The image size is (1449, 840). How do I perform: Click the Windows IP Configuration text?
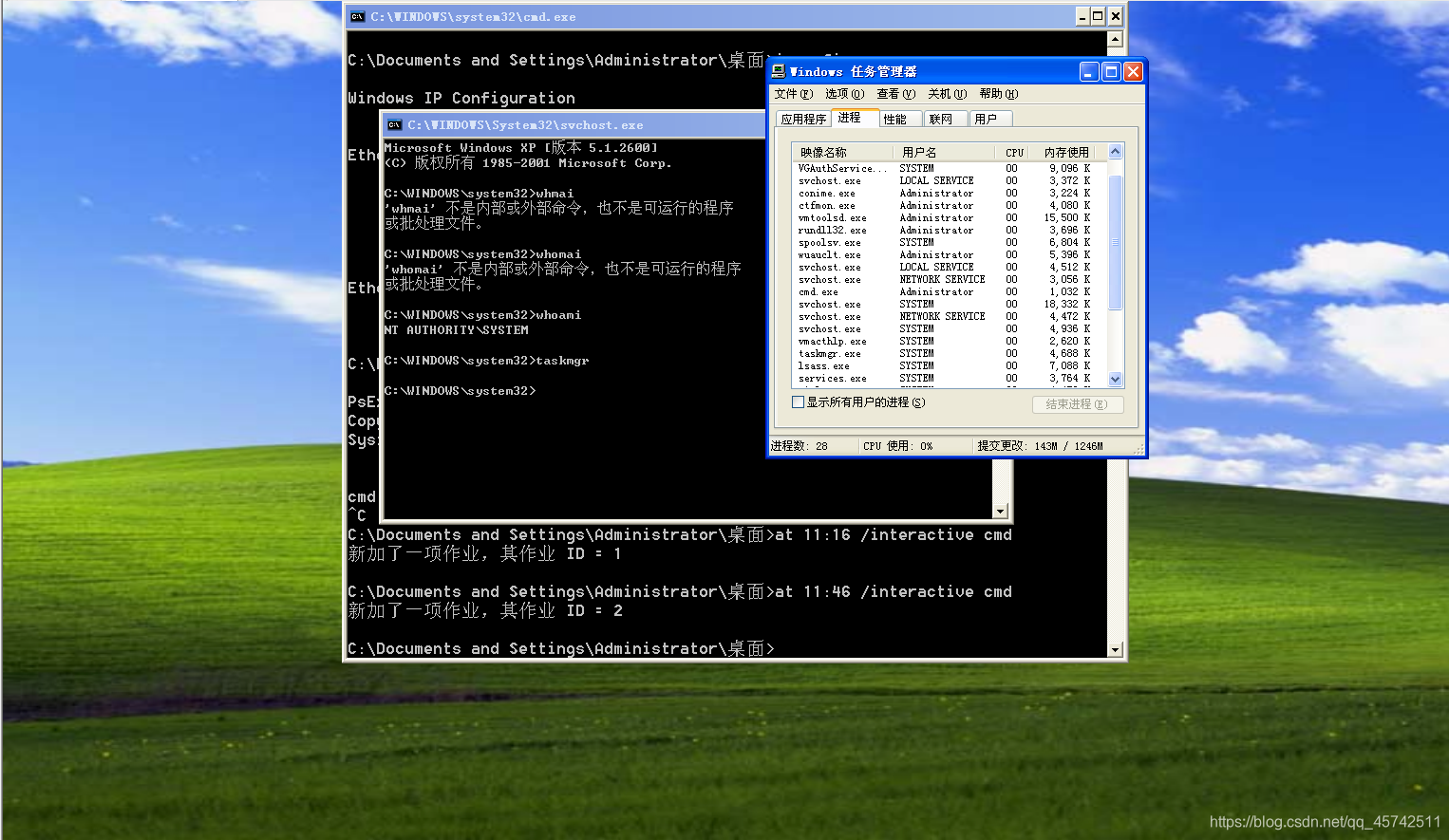[x=461, y=98]
